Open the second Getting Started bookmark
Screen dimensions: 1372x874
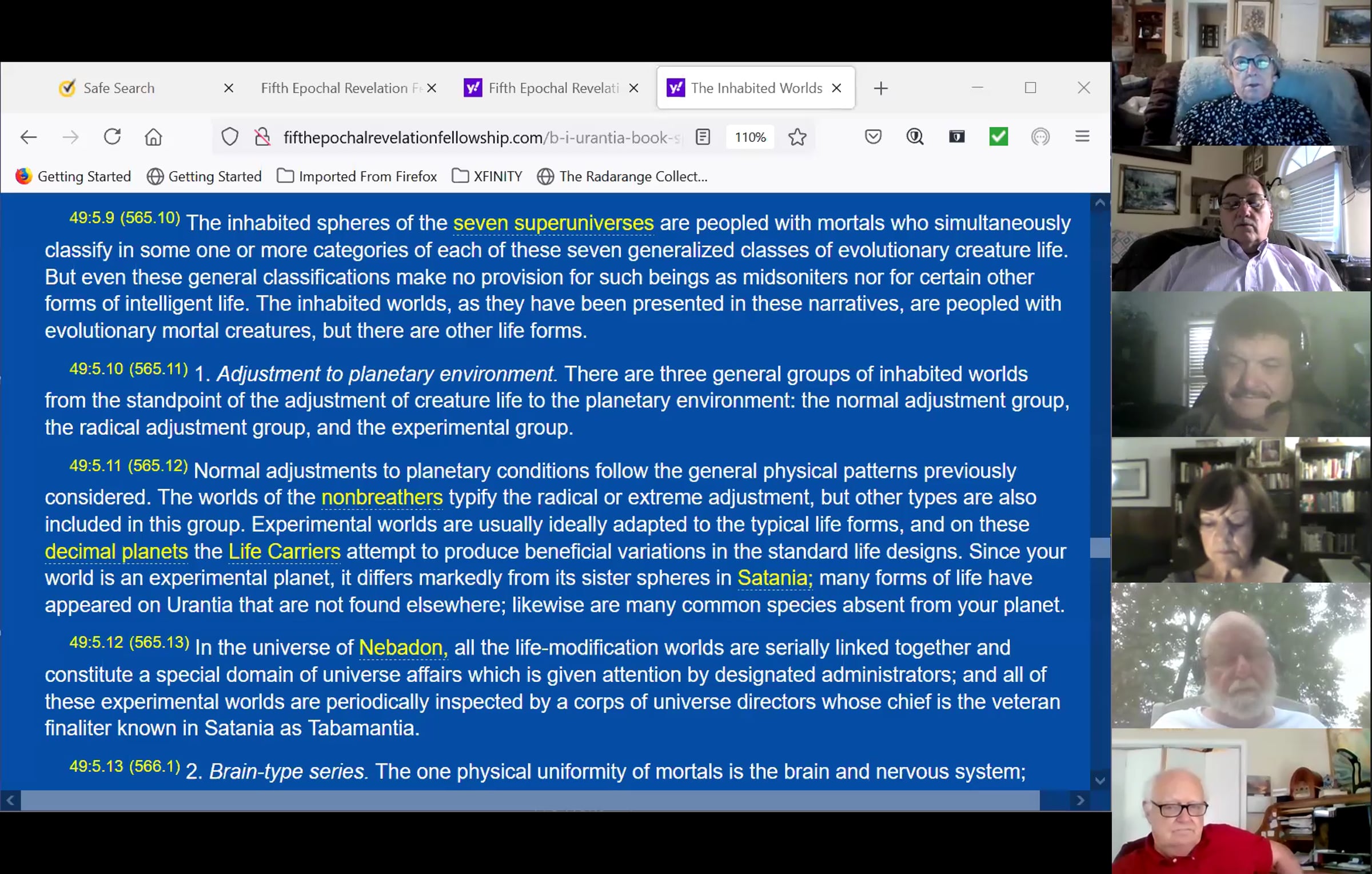point(204,176)
